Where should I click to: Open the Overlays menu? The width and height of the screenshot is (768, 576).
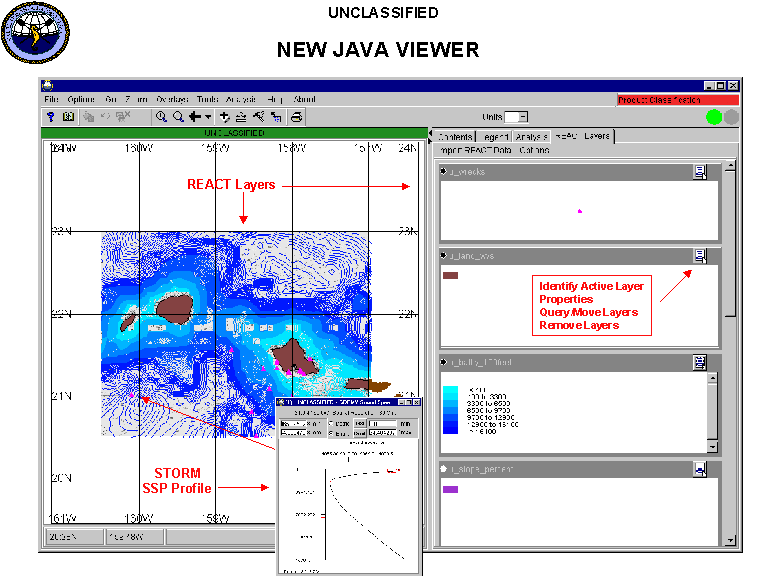pyautogui.click(x=171, y=99)
